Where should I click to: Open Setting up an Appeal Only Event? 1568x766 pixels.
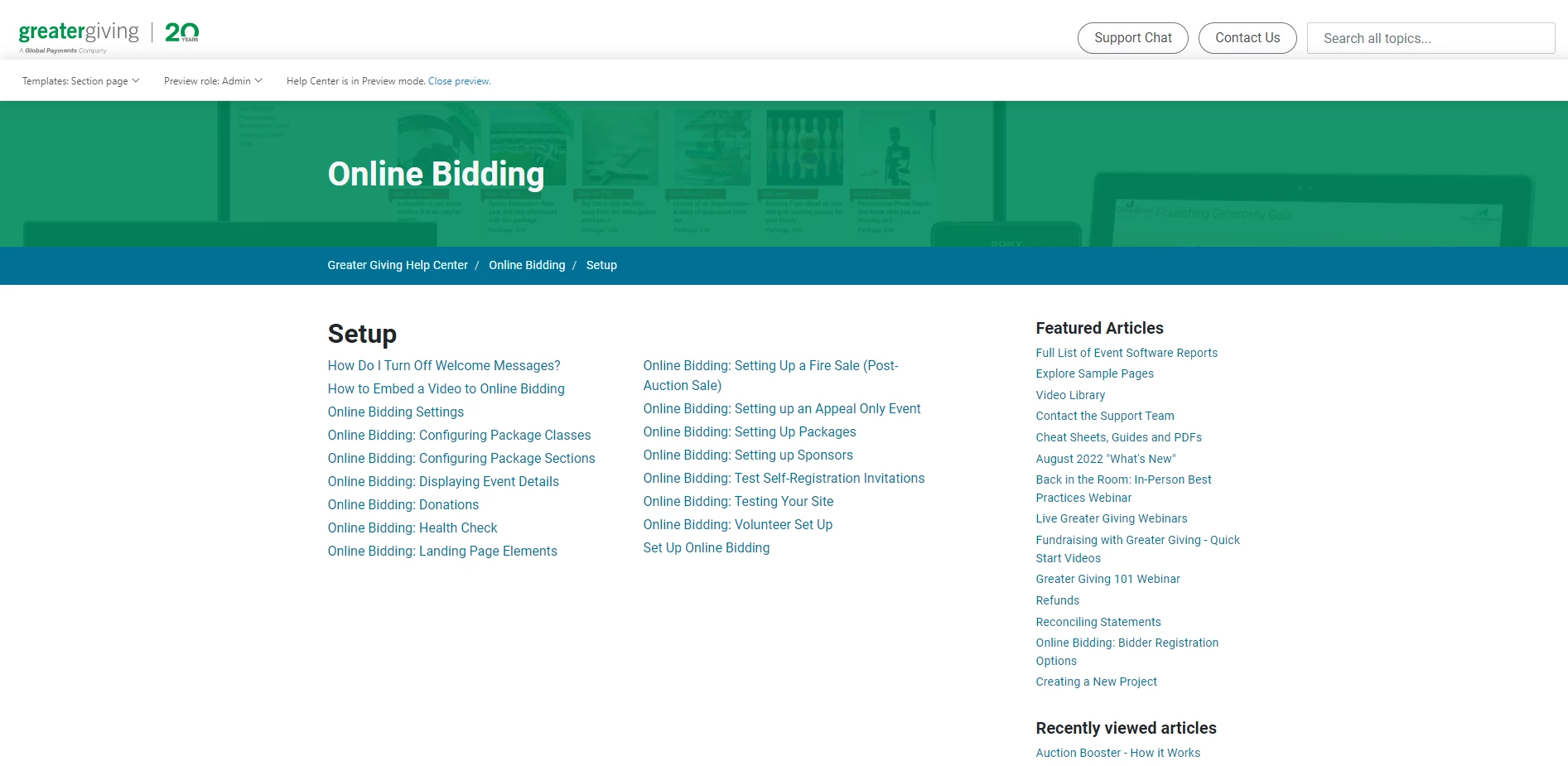click(782, 408)
